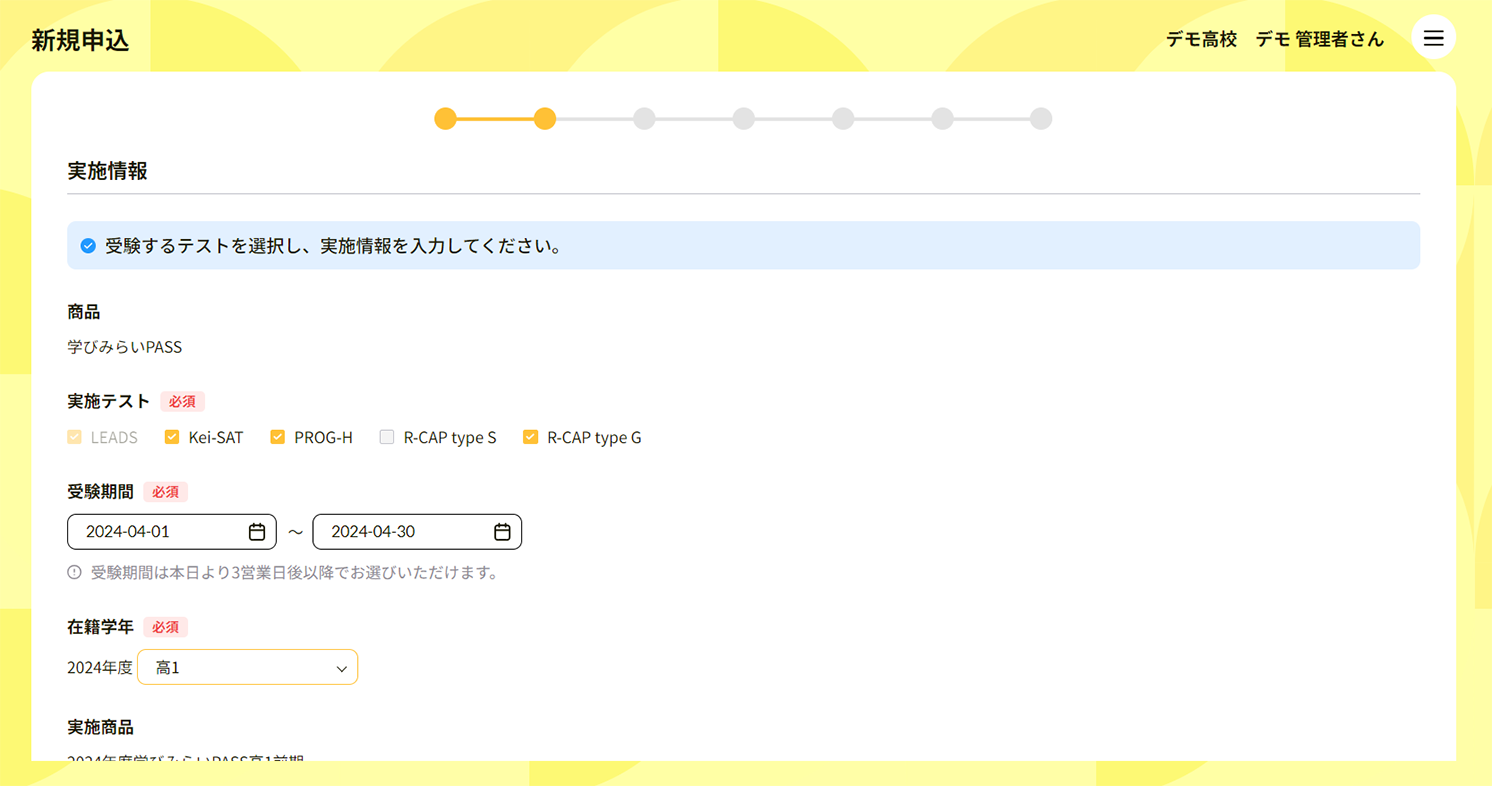Open calendar picker for end date
This screenshot has height=786, width=1492.
(x=502, y=532)
